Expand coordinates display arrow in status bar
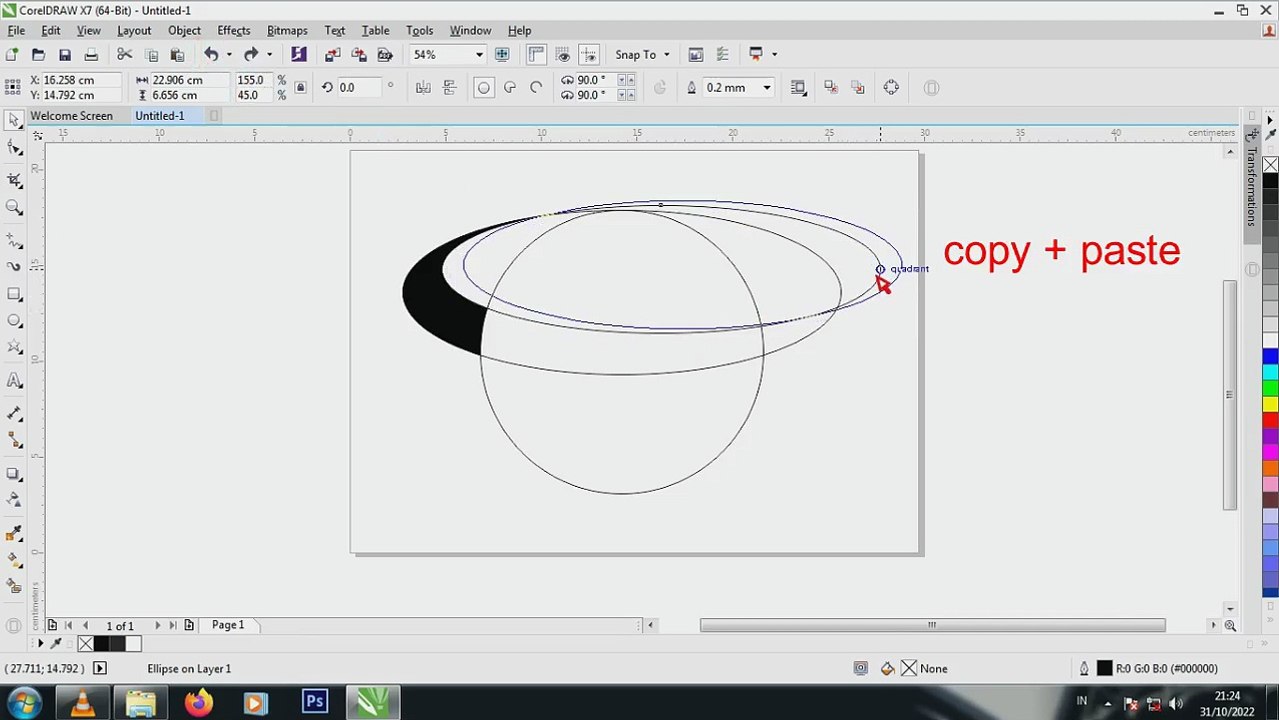The image size is (1279, 720). coord(100,669)
